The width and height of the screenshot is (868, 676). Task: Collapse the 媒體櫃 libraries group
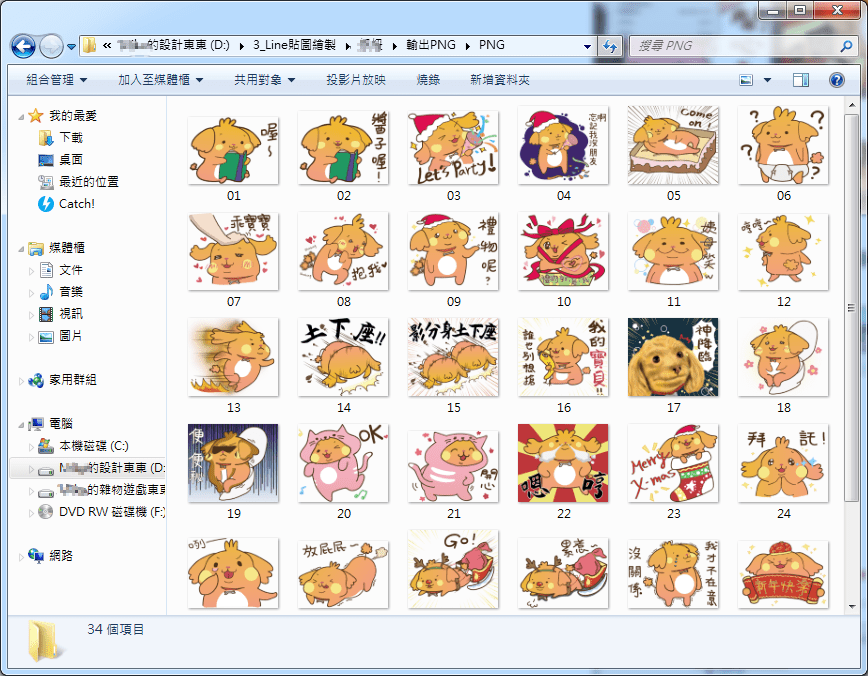click(x=21, y=249)
